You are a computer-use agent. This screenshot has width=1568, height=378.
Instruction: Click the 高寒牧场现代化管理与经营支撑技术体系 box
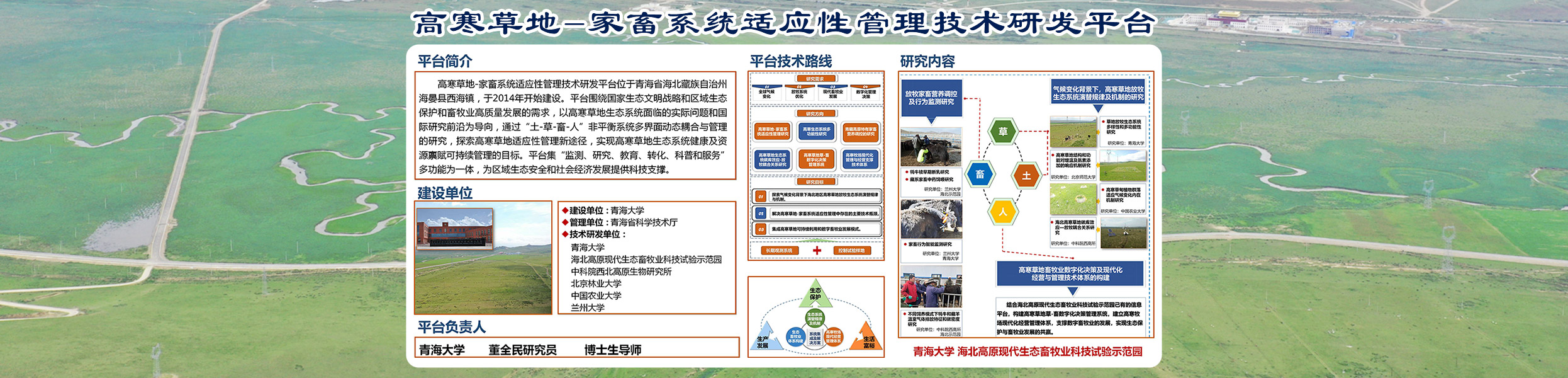[x=860, y=159]
